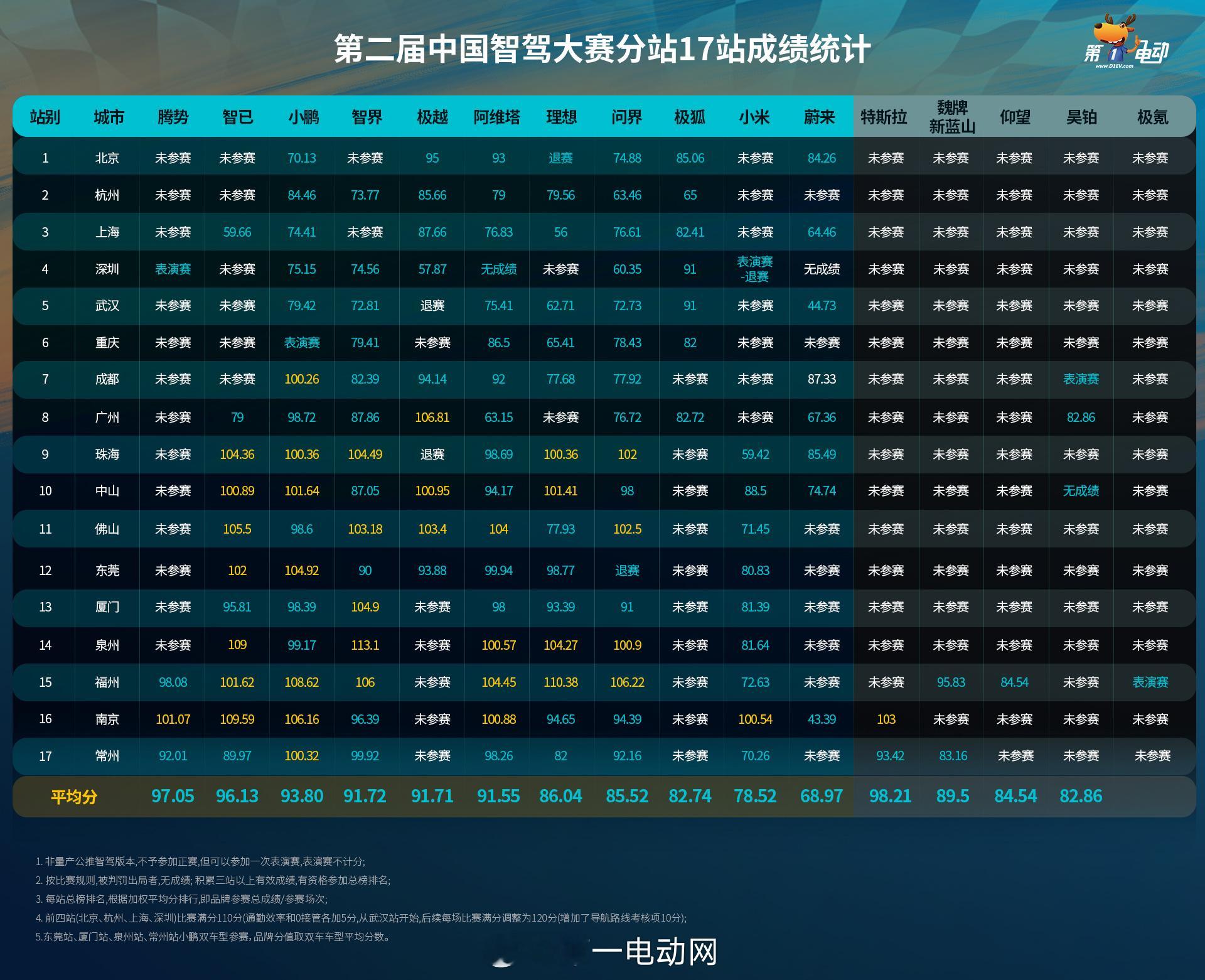Click the city cell 广州
This screenshot has width=1205, height=980.
point(107,417)
